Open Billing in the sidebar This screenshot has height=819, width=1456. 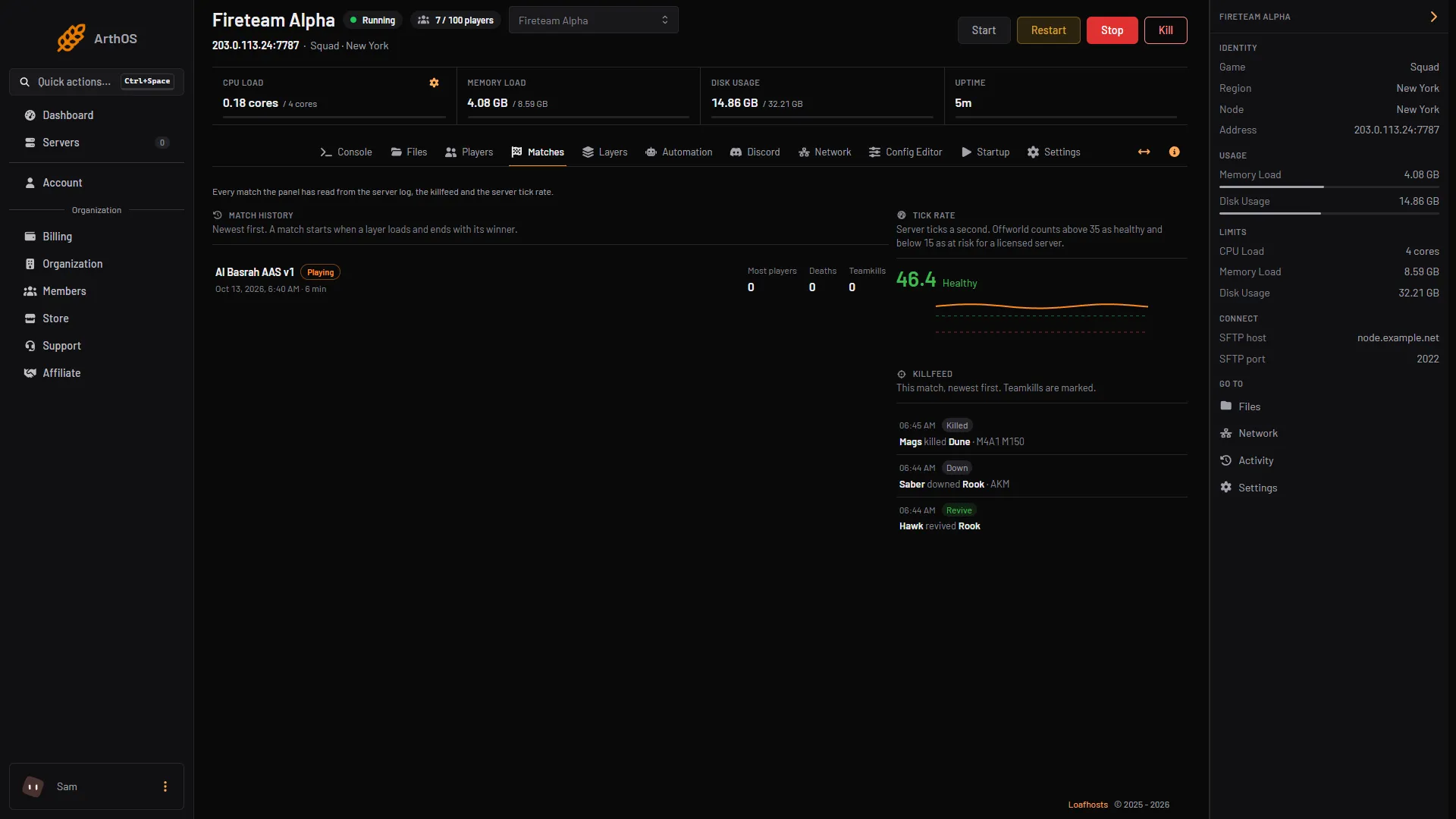(x=96, y=237)
